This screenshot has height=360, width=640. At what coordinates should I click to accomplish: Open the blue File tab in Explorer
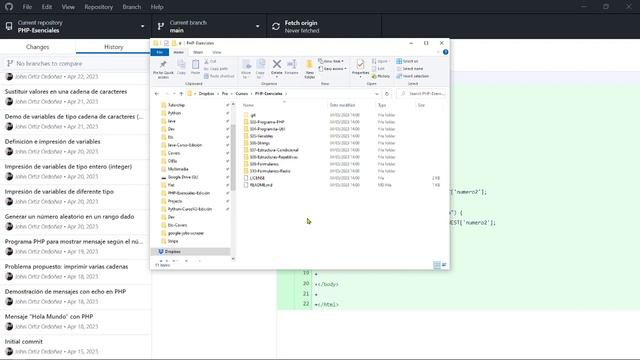(160, 52)
